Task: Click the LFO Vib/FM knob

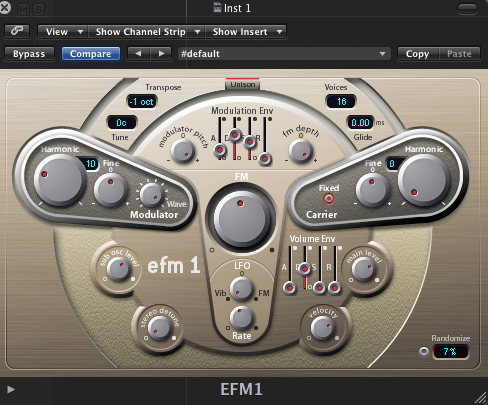Action: [242, 289]
